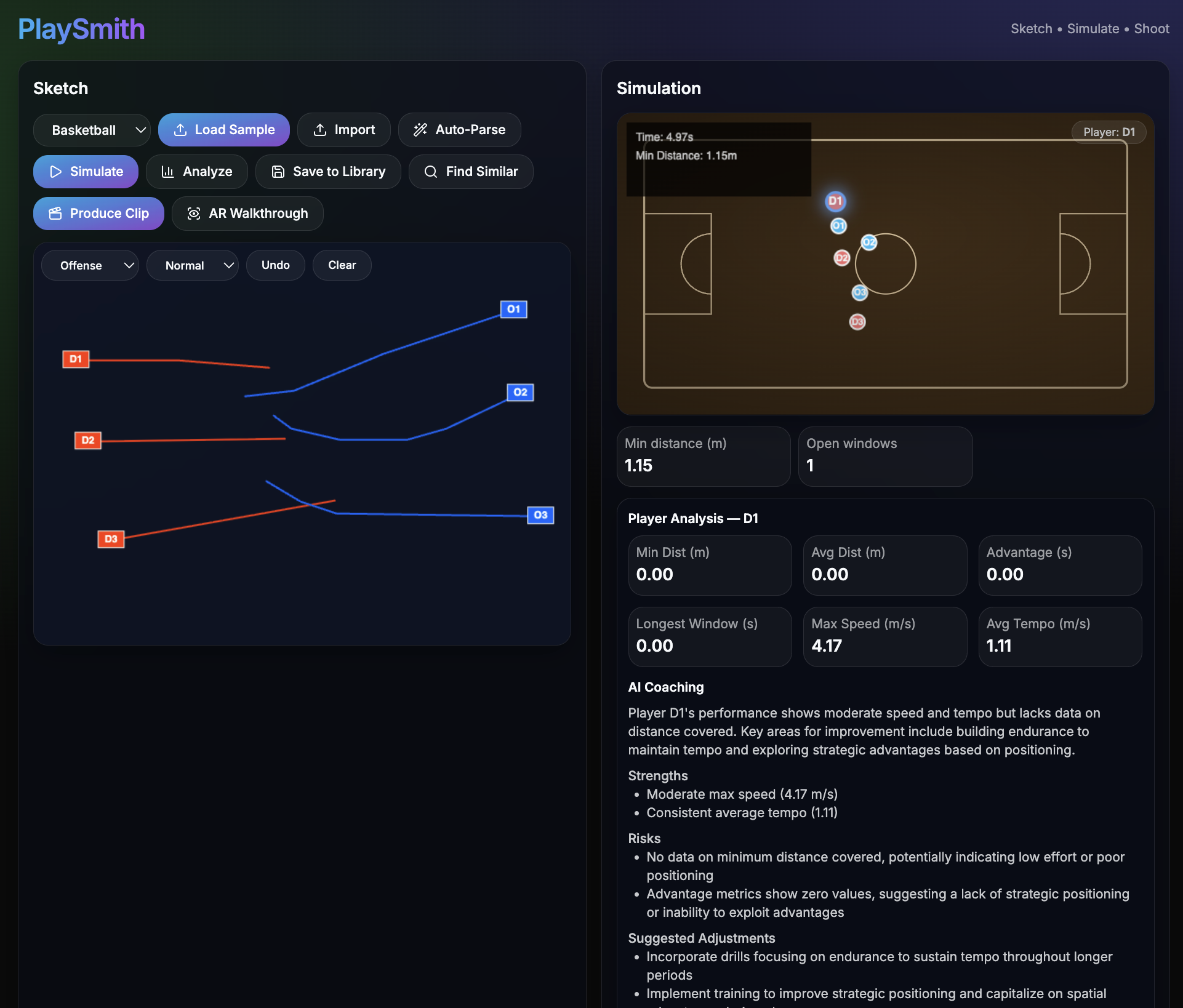1183x1008 pixels.
Task: Click the Player: D1 badge
Action: [1109, 132]
